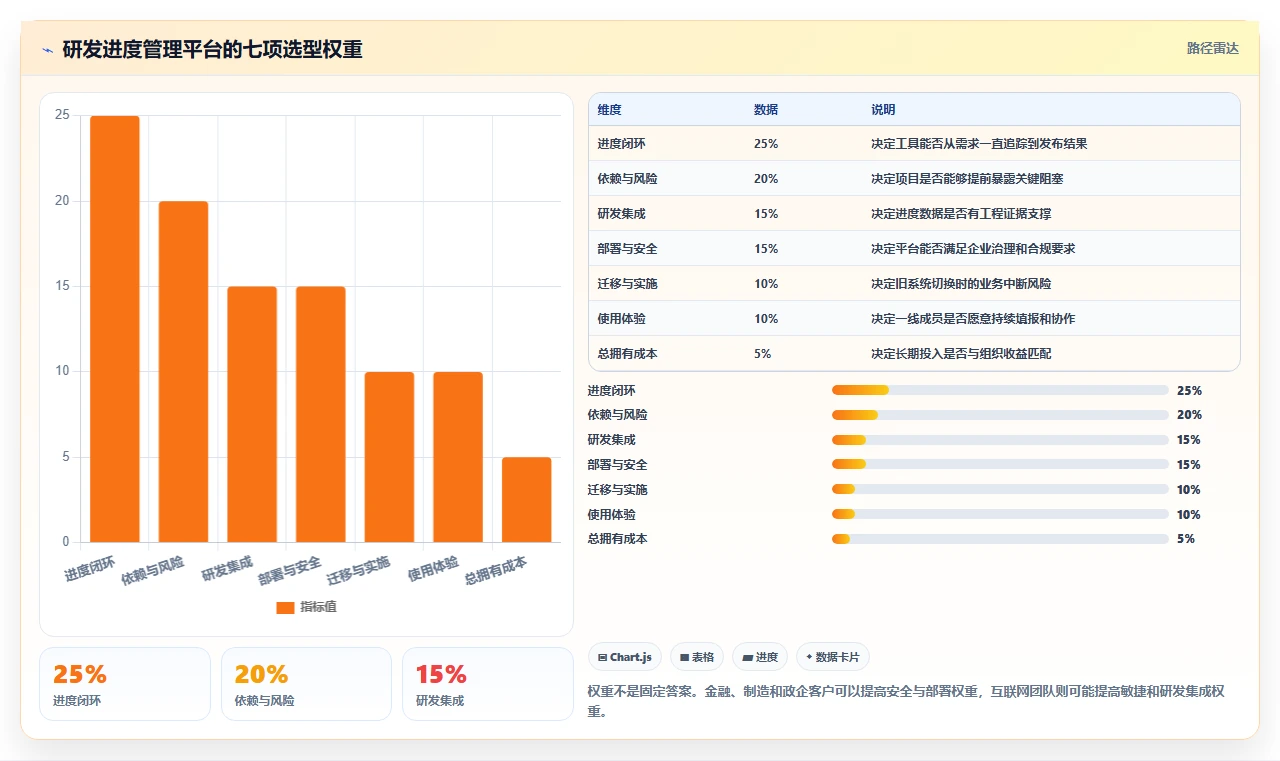Click the 15% 研发集成 stat card
The image size is (1280, 761).
click(x=488, y=684)
